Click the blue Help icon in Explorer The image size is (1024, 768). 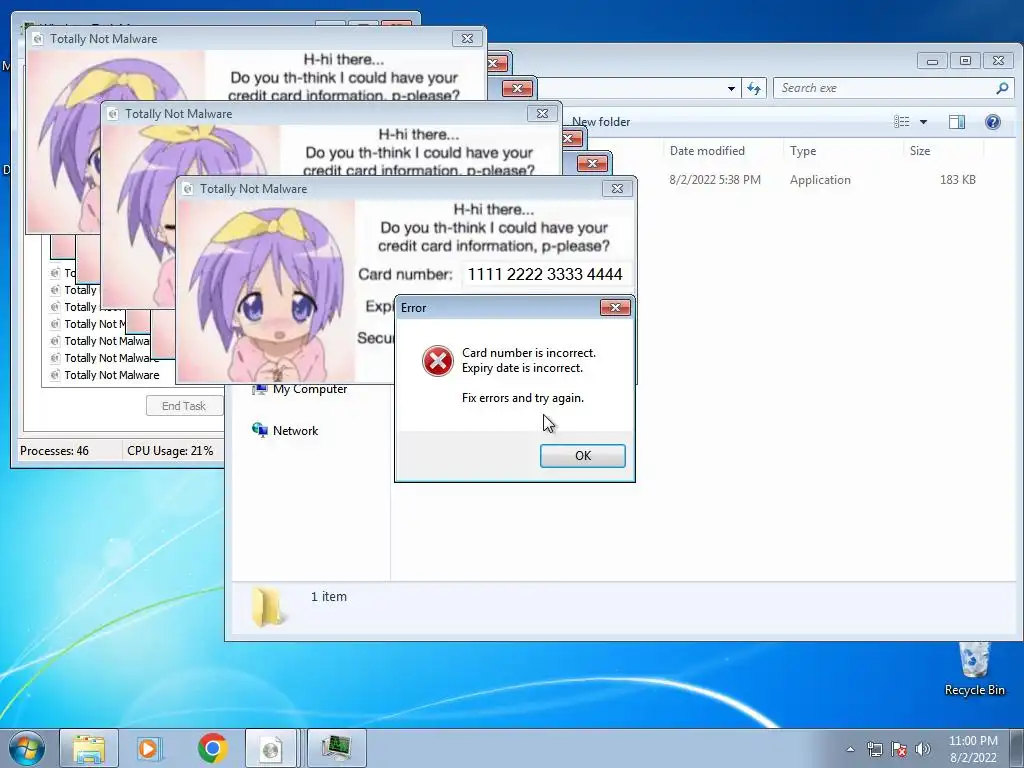pos(993,121)
